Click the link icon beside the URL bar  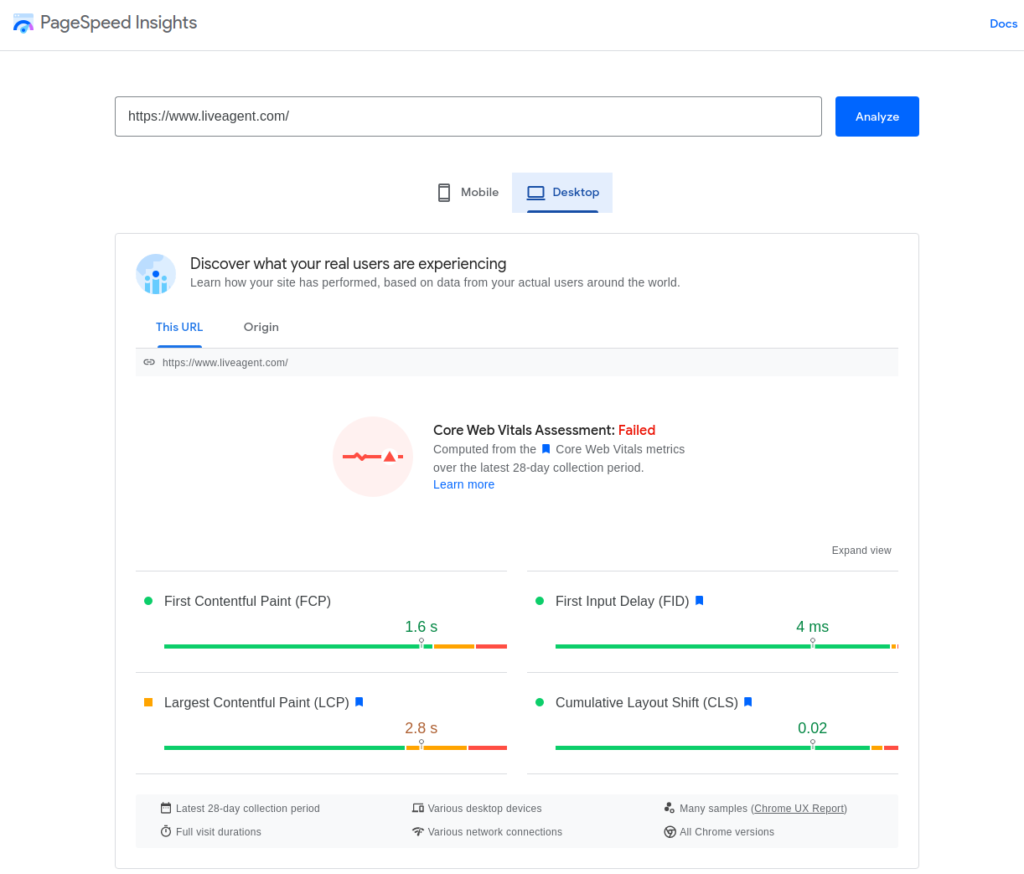[x=150, y=362]
